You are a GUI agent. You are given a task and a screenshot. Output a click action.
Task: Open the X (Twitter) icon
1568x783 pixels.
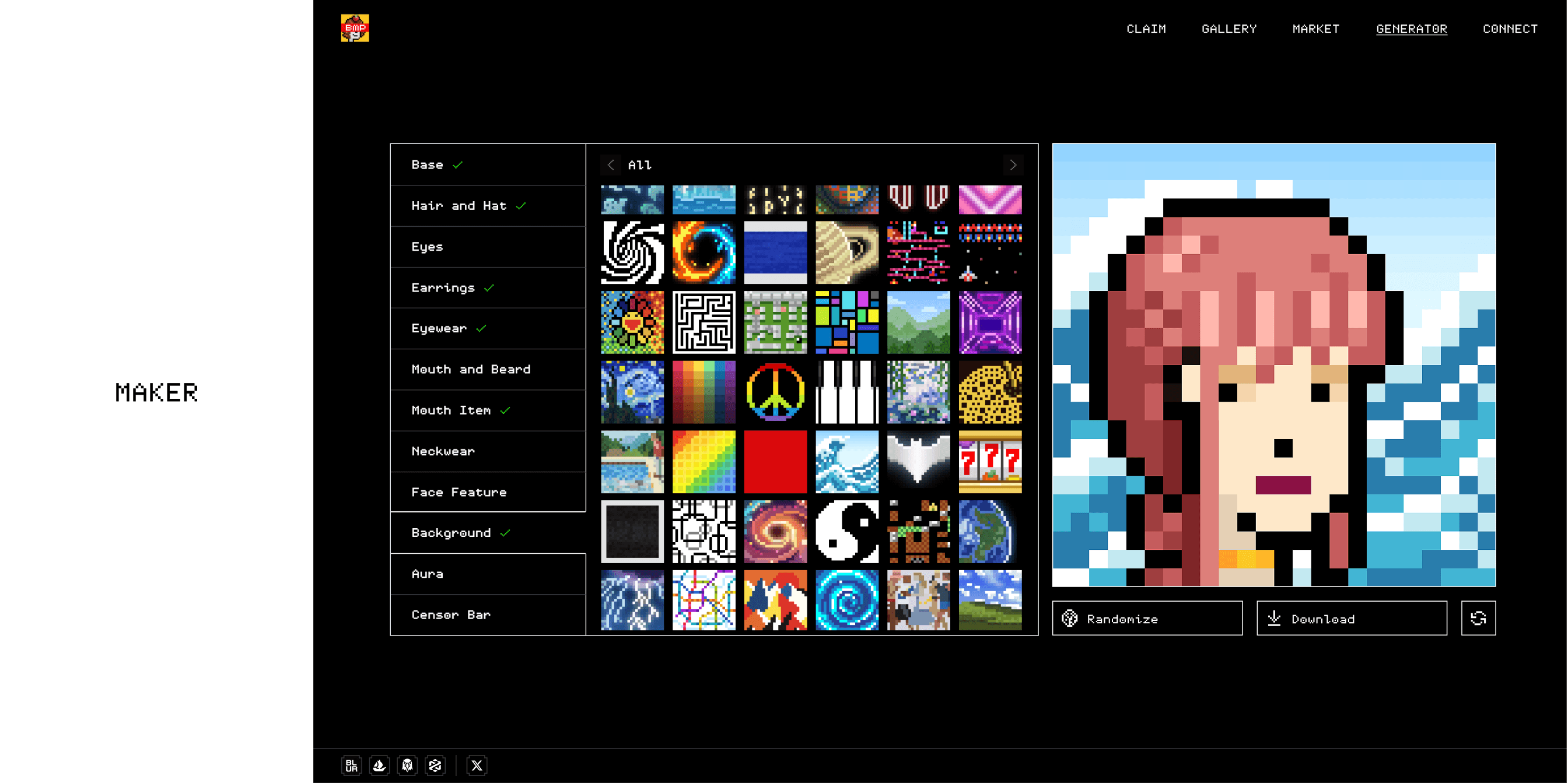pos(477,766)
